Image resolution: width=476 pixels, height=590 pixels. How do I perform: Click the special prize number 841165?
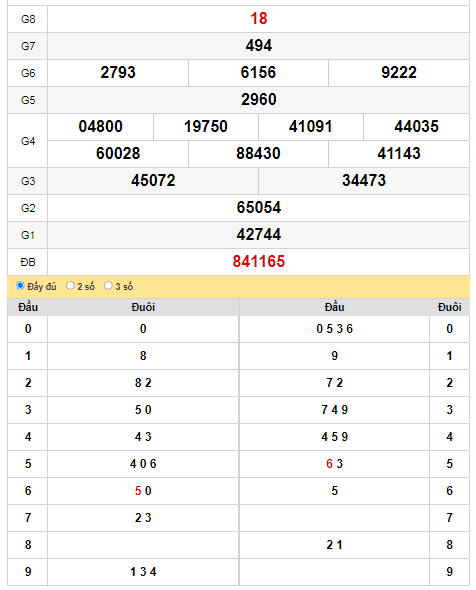click(259, 262)
